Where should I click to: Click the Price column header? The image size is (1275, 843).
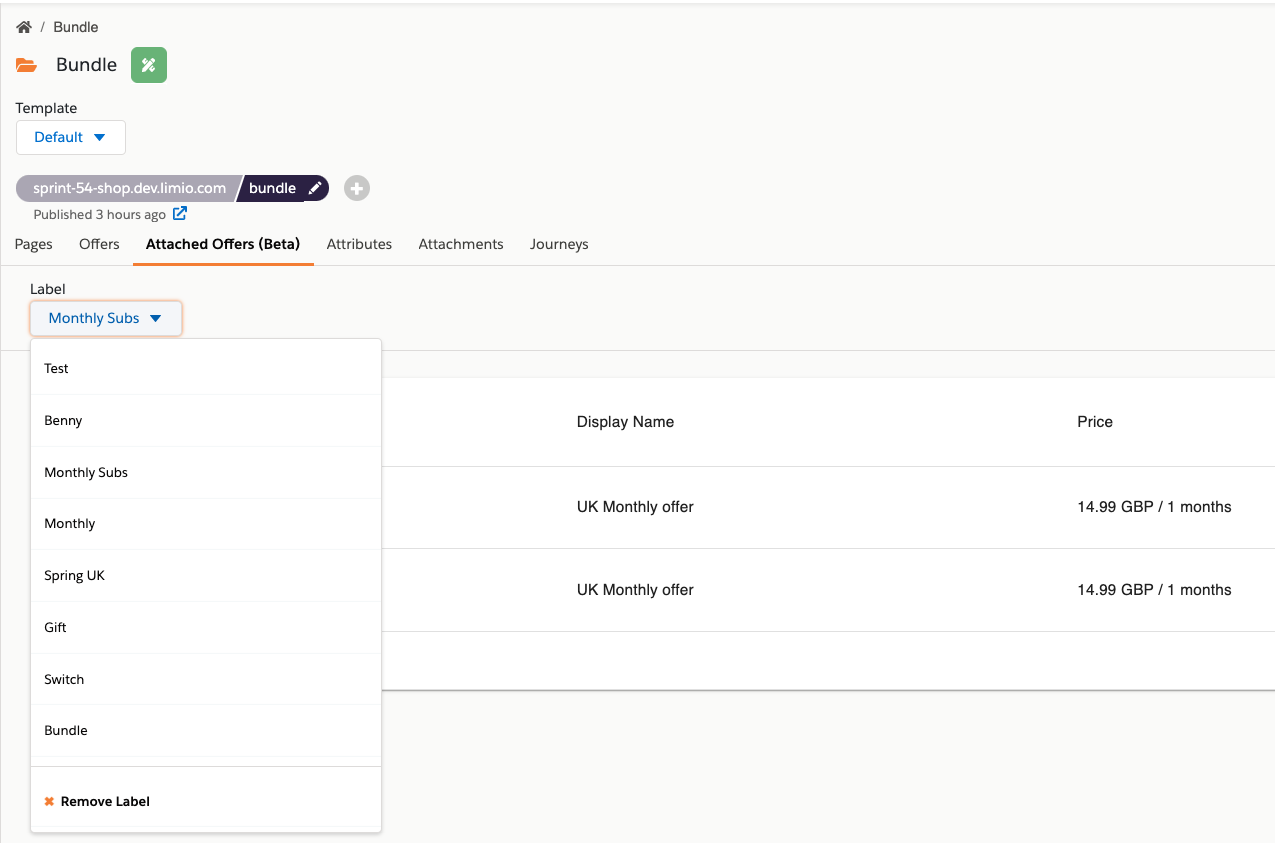click(x=1095, y=422)
